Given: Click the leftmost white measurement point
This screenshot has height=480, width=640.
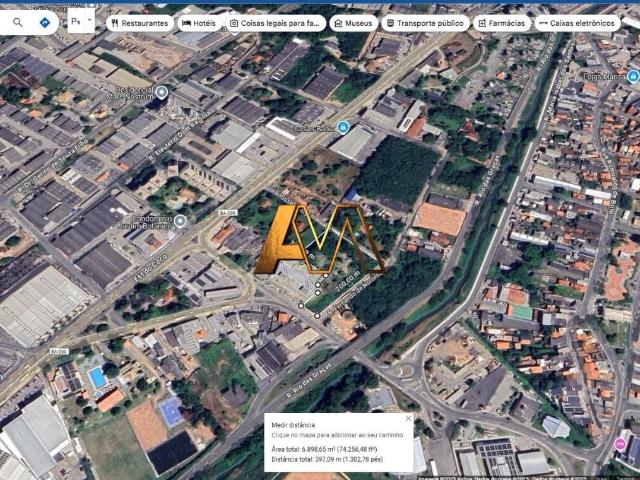Looking at the screenshot, I should (301, 306).
